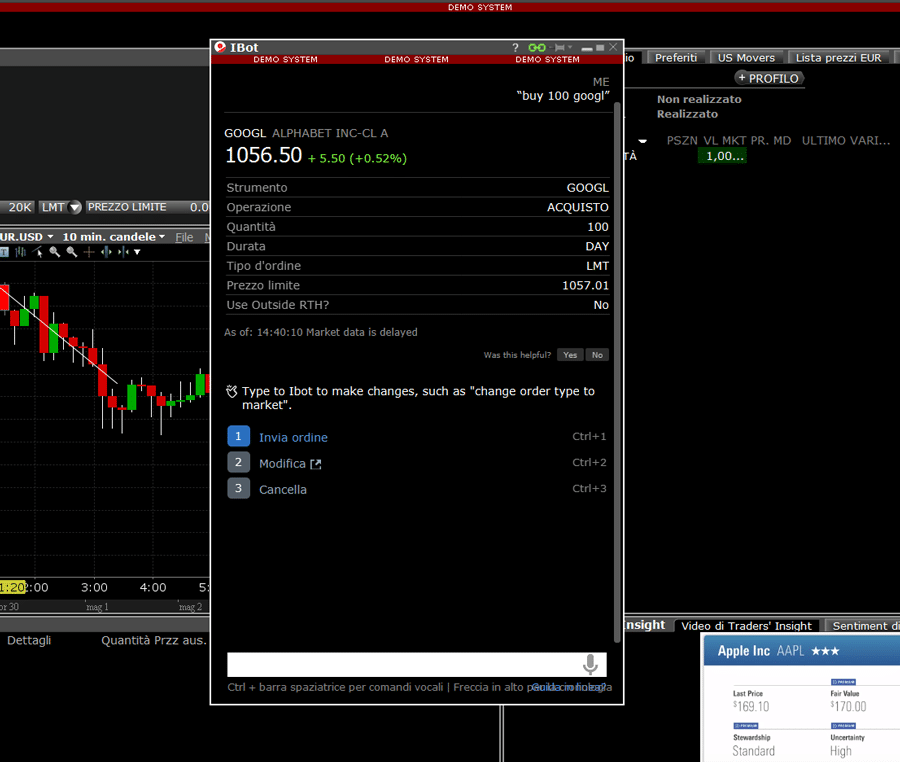Screen dimensions: 900x762
Task: Switch to US Movers tab
Action: coord(746,57)
